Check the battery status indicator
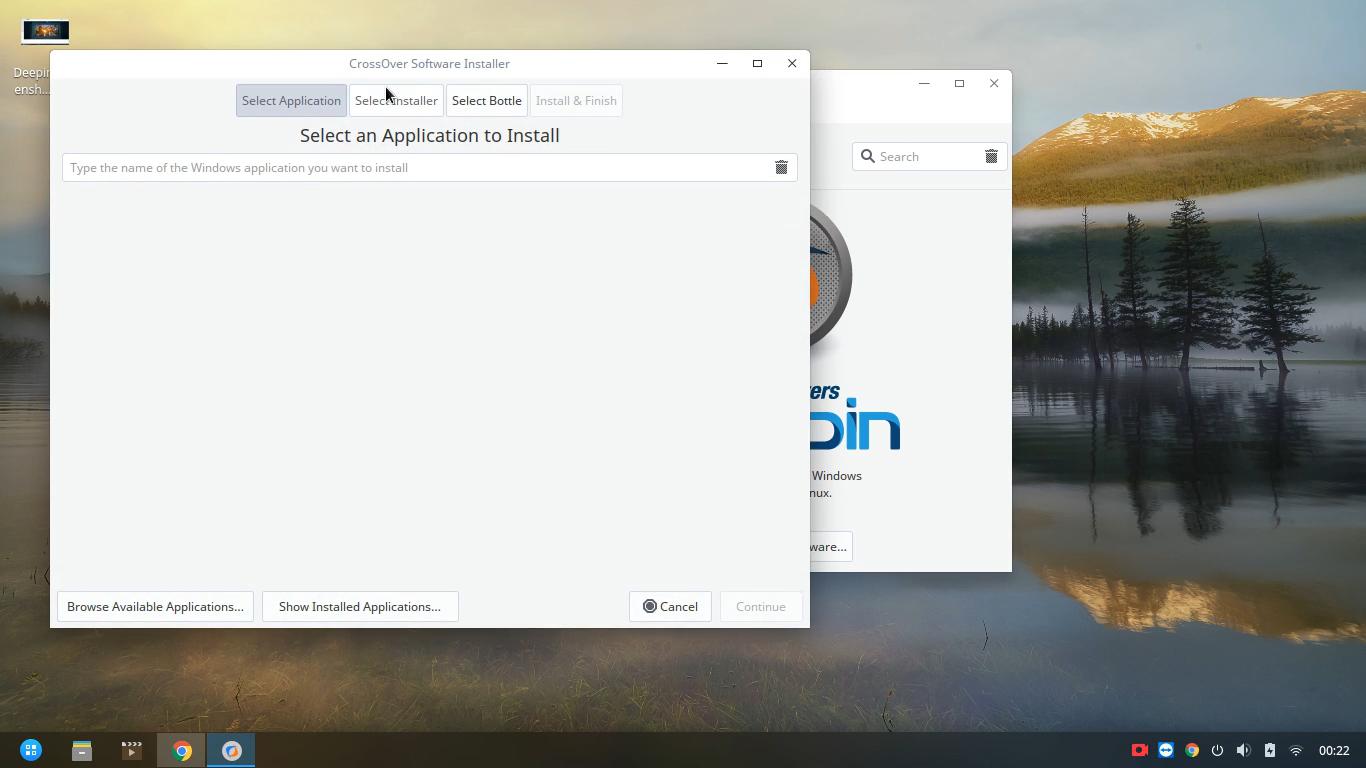Image resolution: width=1366 pixels, height=768 pixels. tap(1269, 750)
